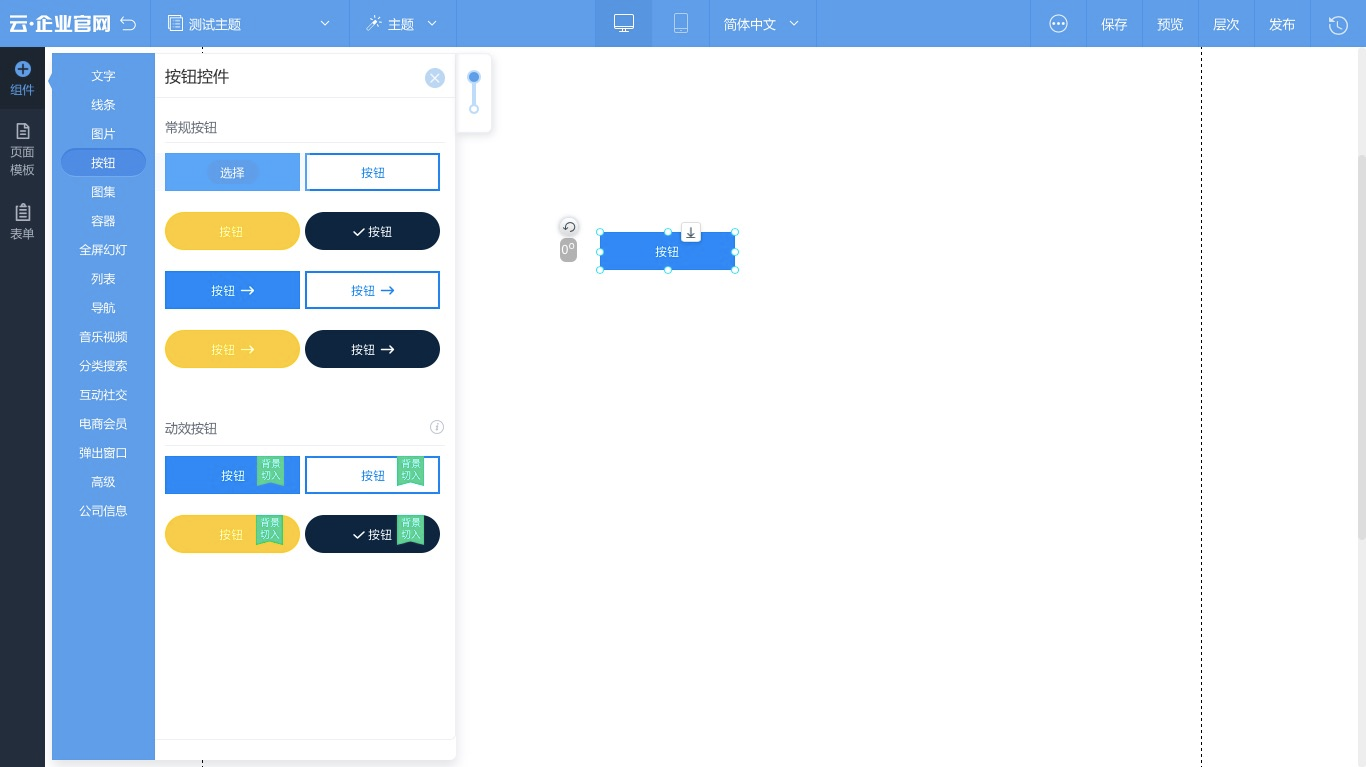Click 预览 to preview the site
The height and width of the screenshot is (767, 1366).
(x=1170, y=24)
